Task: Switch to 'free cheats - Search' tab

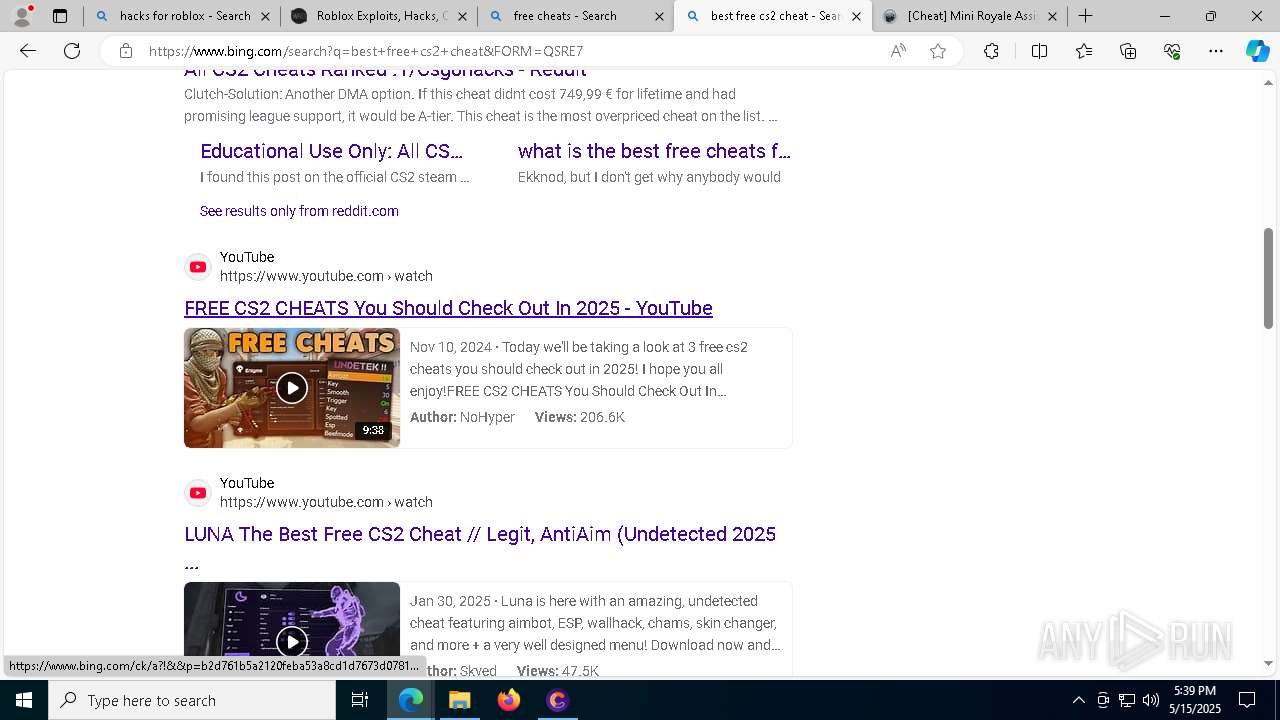Action: [576, 16]
